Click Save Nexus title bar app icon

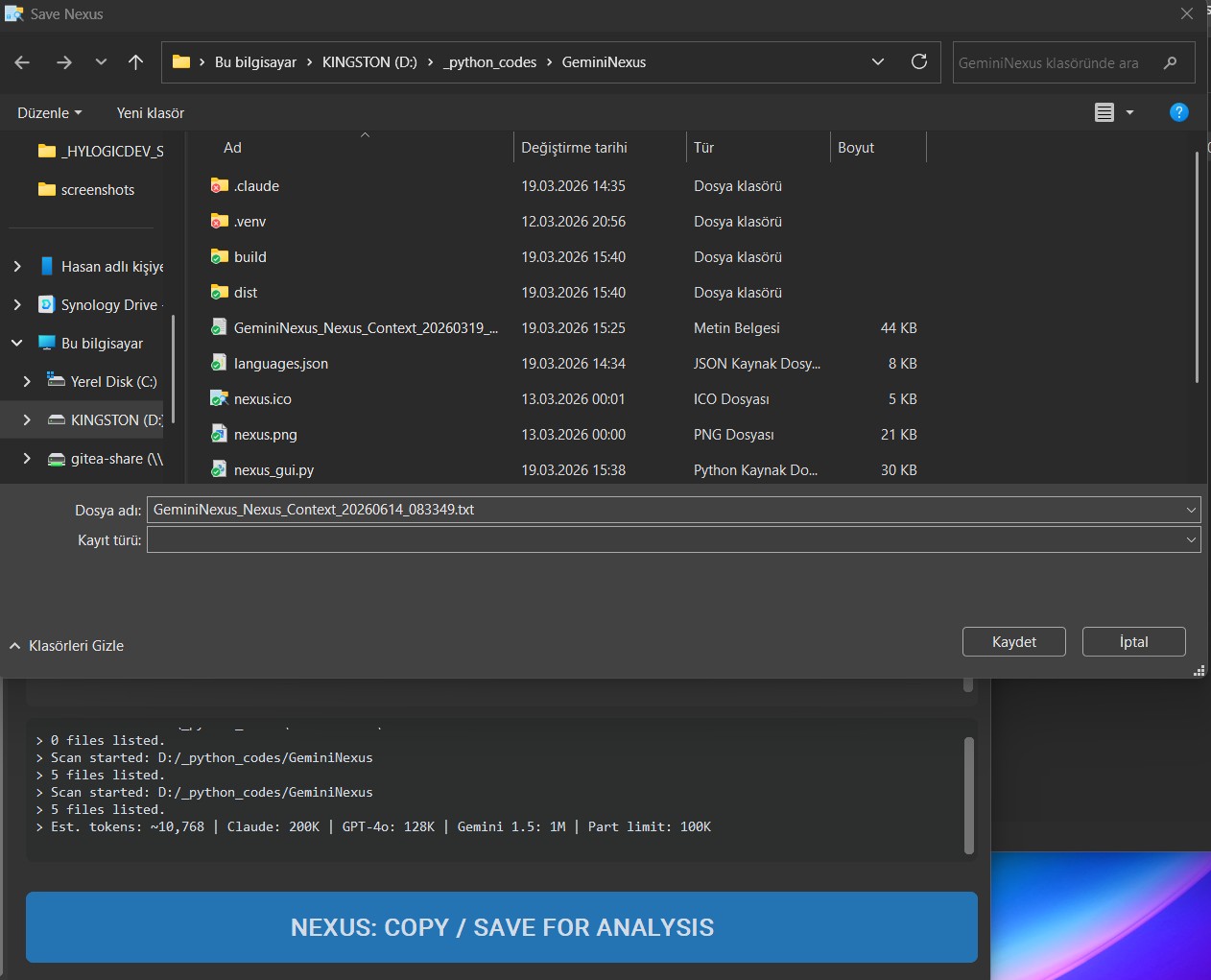click(x=13, y=13)
